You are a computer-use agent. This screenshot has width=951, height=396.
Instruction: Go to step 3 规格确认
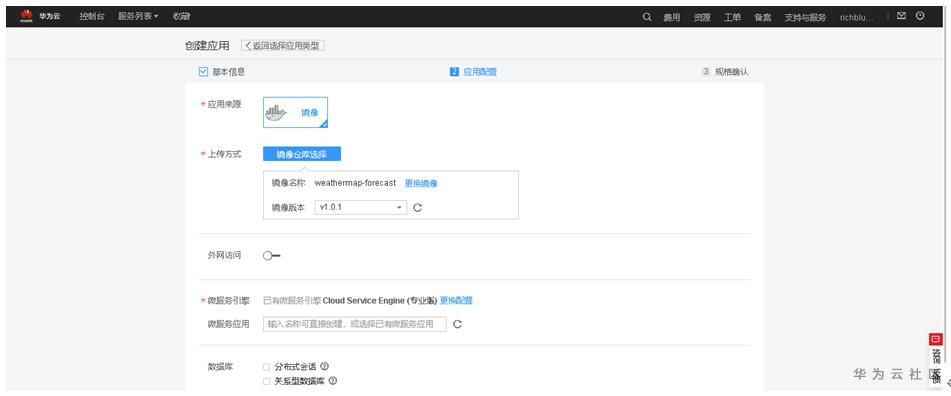725,72
